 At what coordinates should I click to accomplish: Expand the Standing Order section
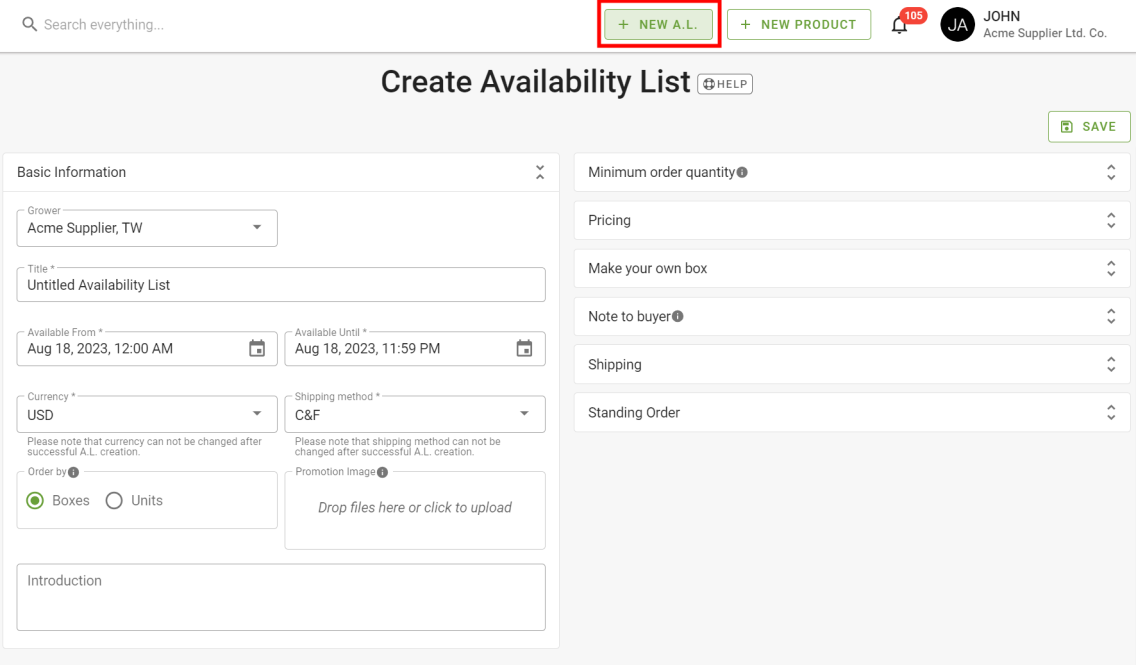1111,411
